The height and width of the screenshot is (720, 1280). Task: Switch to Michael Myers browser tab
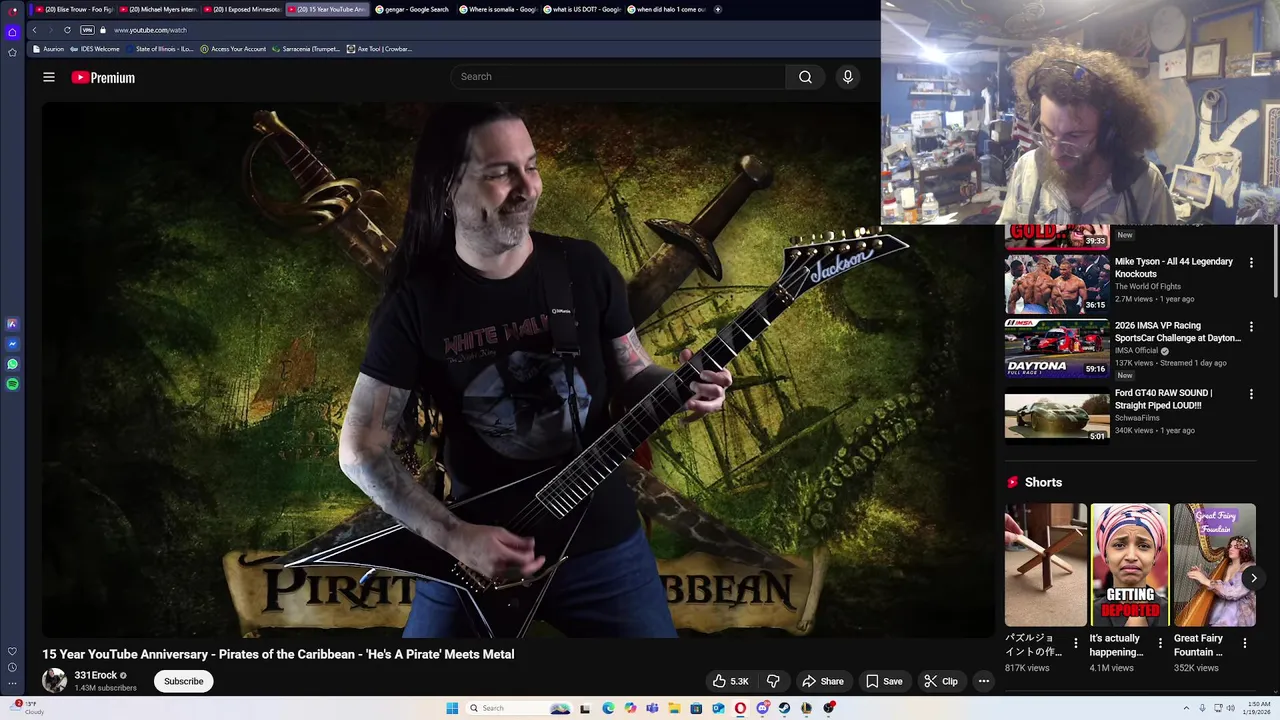pos(158,9)
